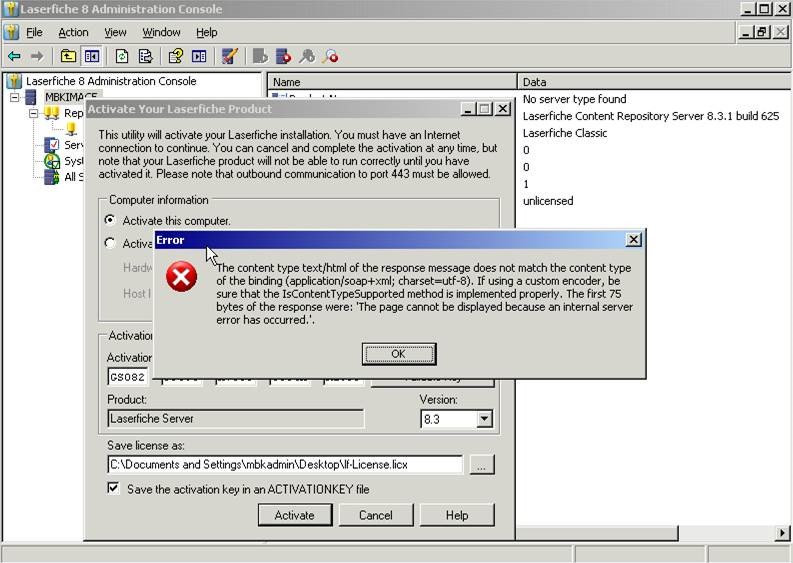793x563 pixels.
Task: Click the 'No server type found' value
Action: click(x=575, y=99)
